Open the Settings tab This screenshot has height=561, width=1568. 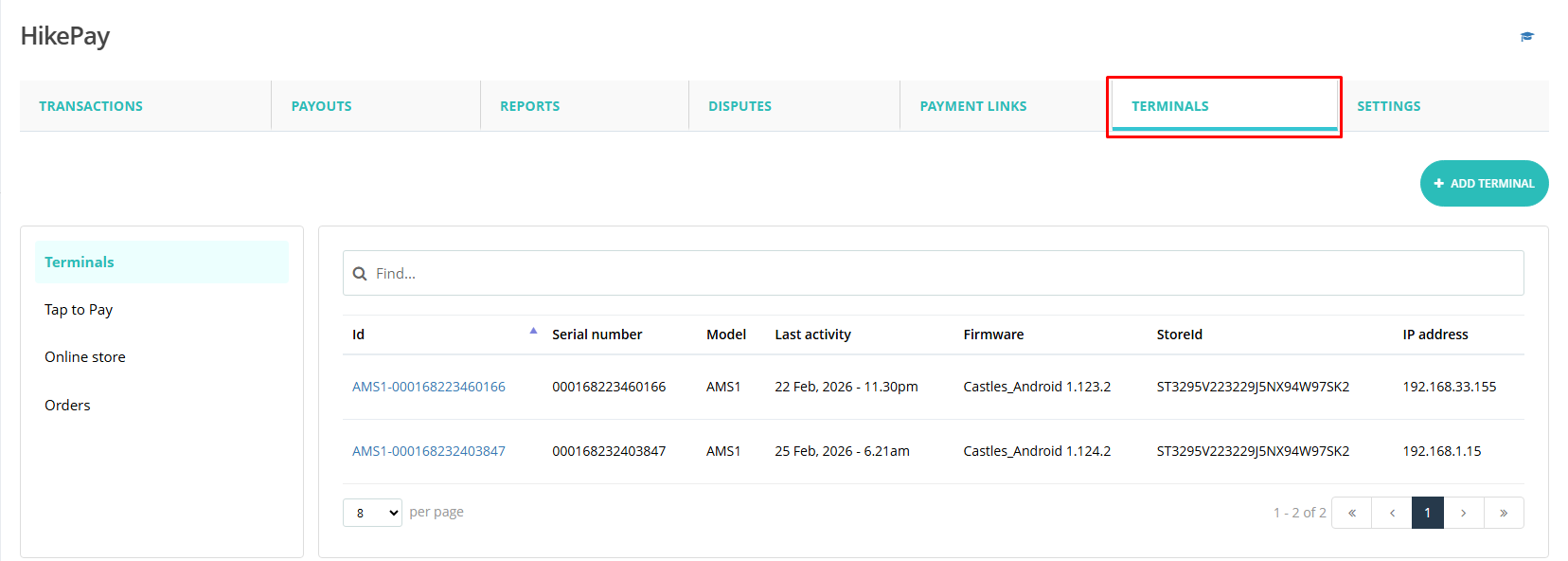(1388, 106)
